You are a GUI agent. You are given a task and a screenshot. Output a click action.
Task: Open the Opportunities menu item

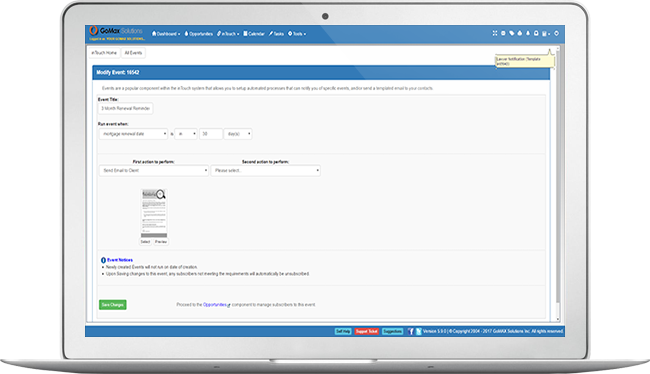(199, 34)
